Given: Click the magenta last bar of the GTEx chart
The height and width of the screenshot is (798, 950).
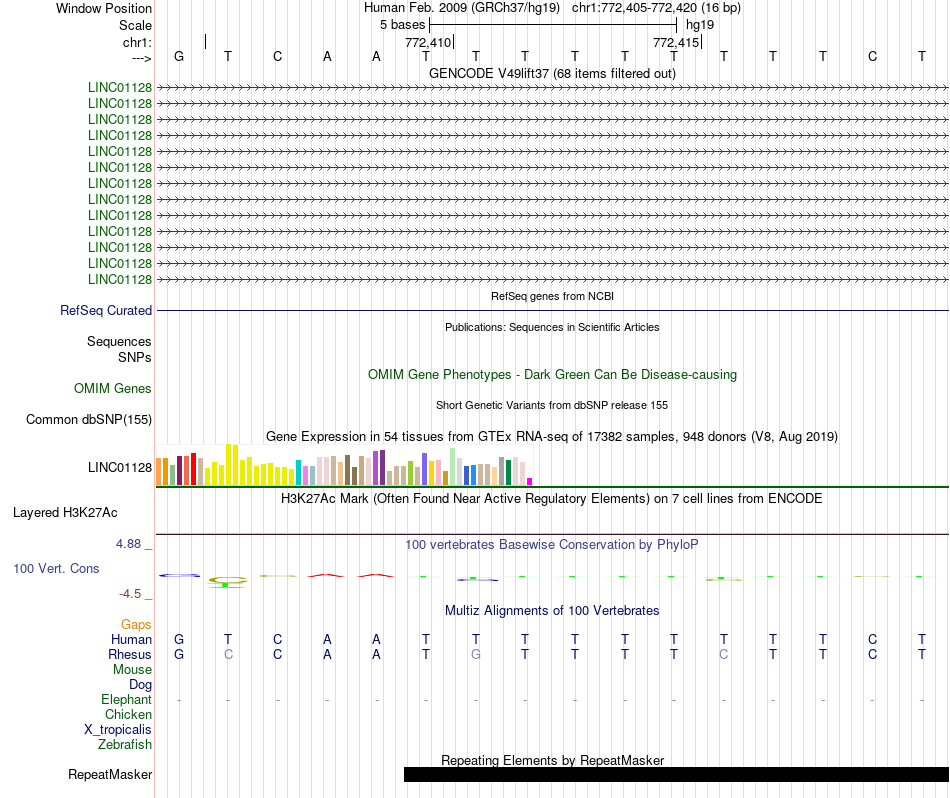Looking at the screenshot, I should click(530, 482).
